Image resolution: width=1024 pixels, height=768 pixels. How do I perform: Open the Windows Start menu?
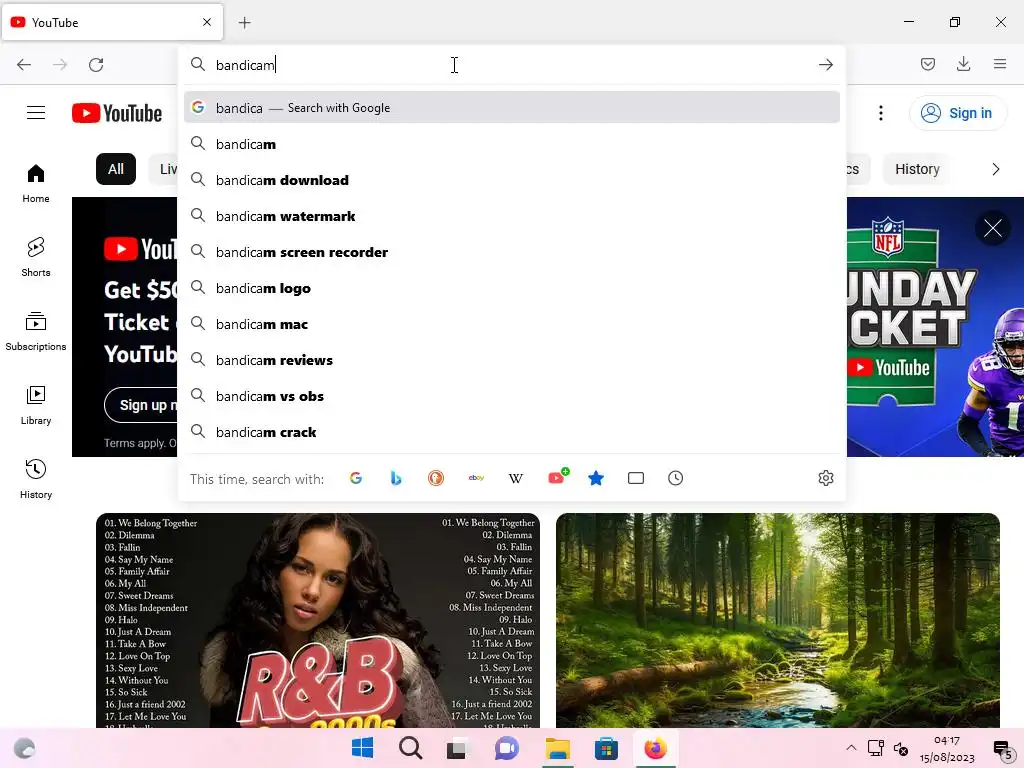pos(362,748)
